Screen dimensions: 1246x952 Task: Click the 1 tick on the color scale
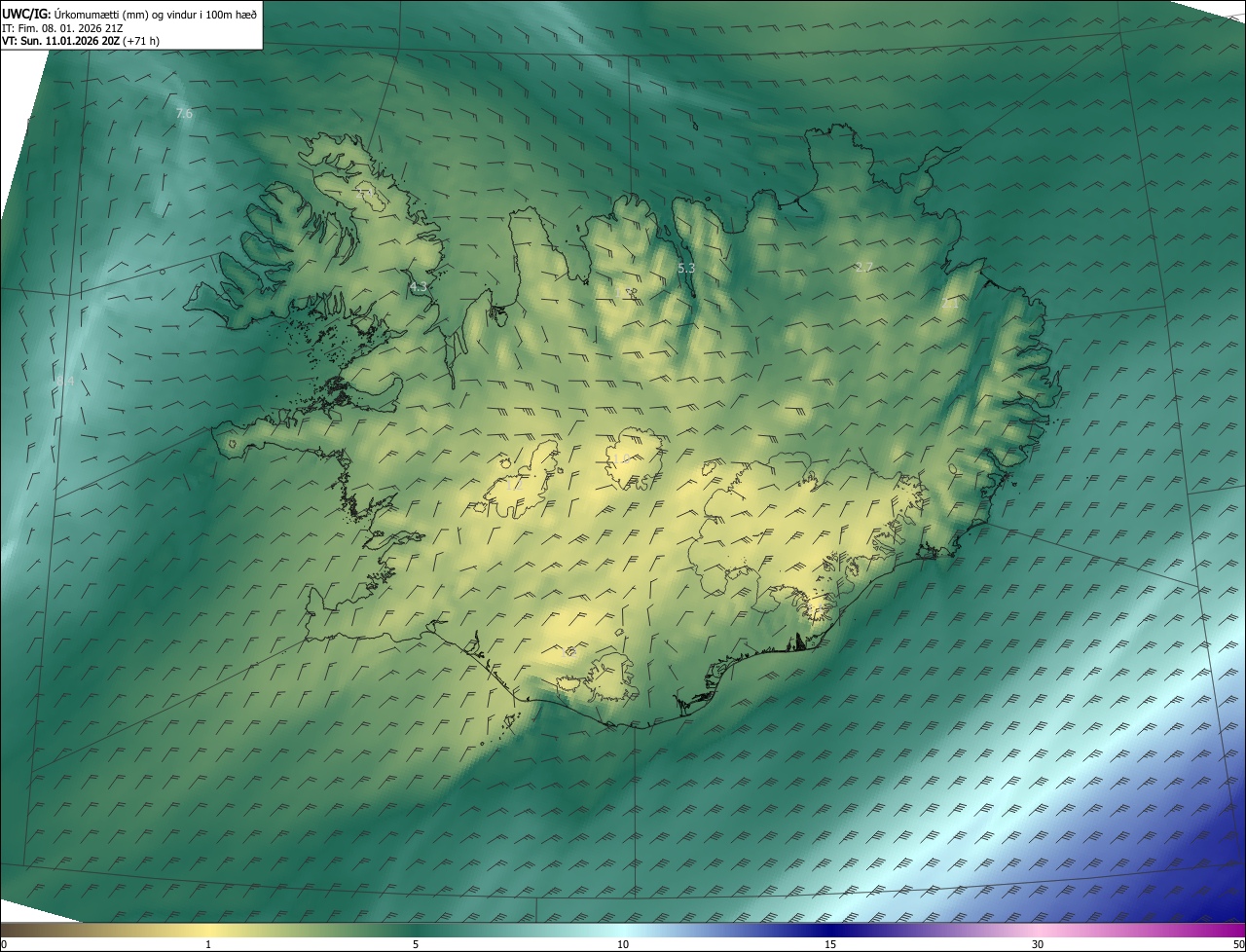208,944
